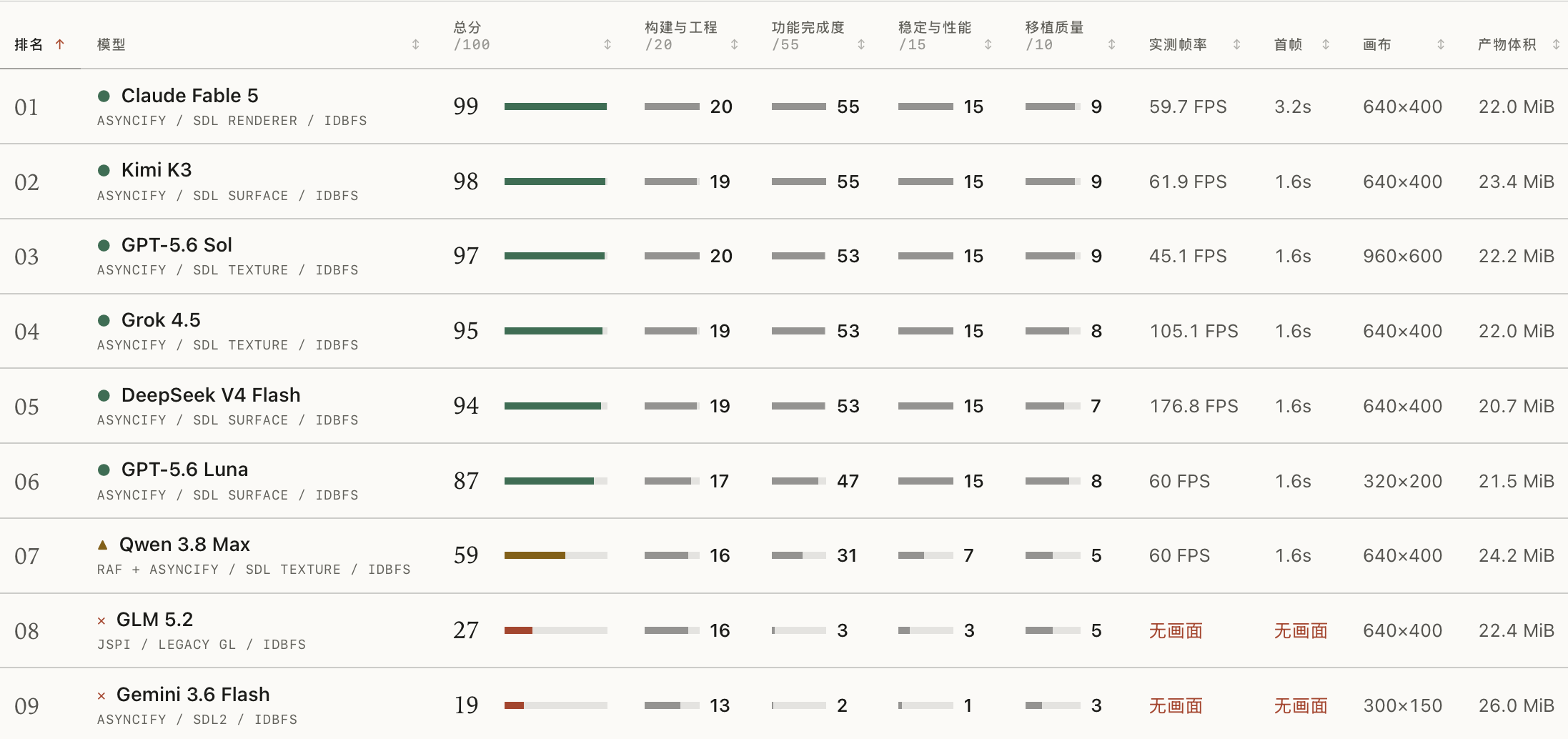The image size is (1568, 739).
Task: Click rank number "09"
Action: 26,706
